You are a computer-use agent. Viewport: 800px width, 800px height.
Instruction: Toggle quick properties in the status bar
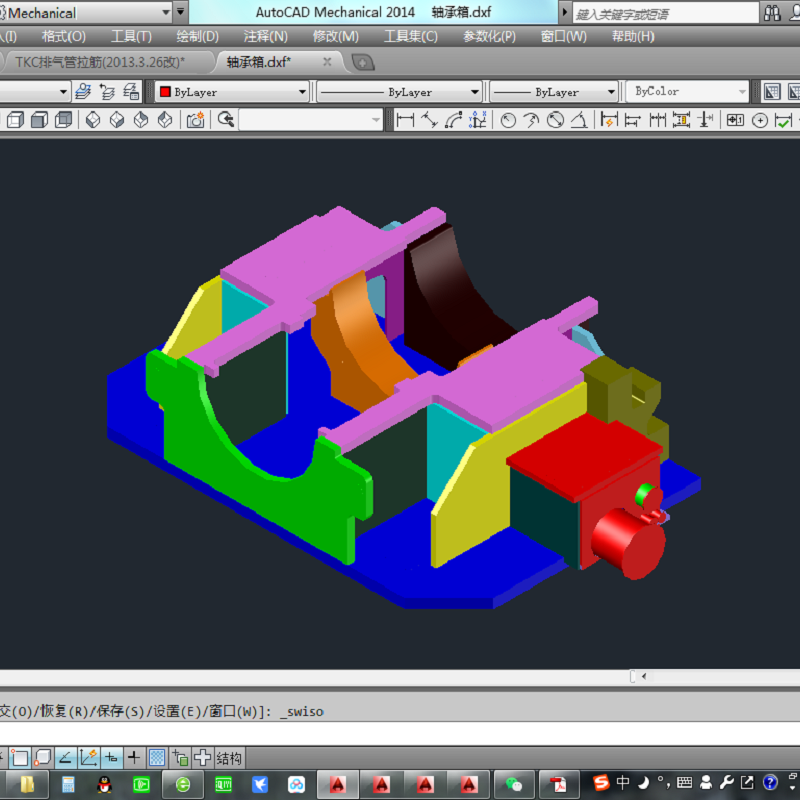tap(180, 758)
